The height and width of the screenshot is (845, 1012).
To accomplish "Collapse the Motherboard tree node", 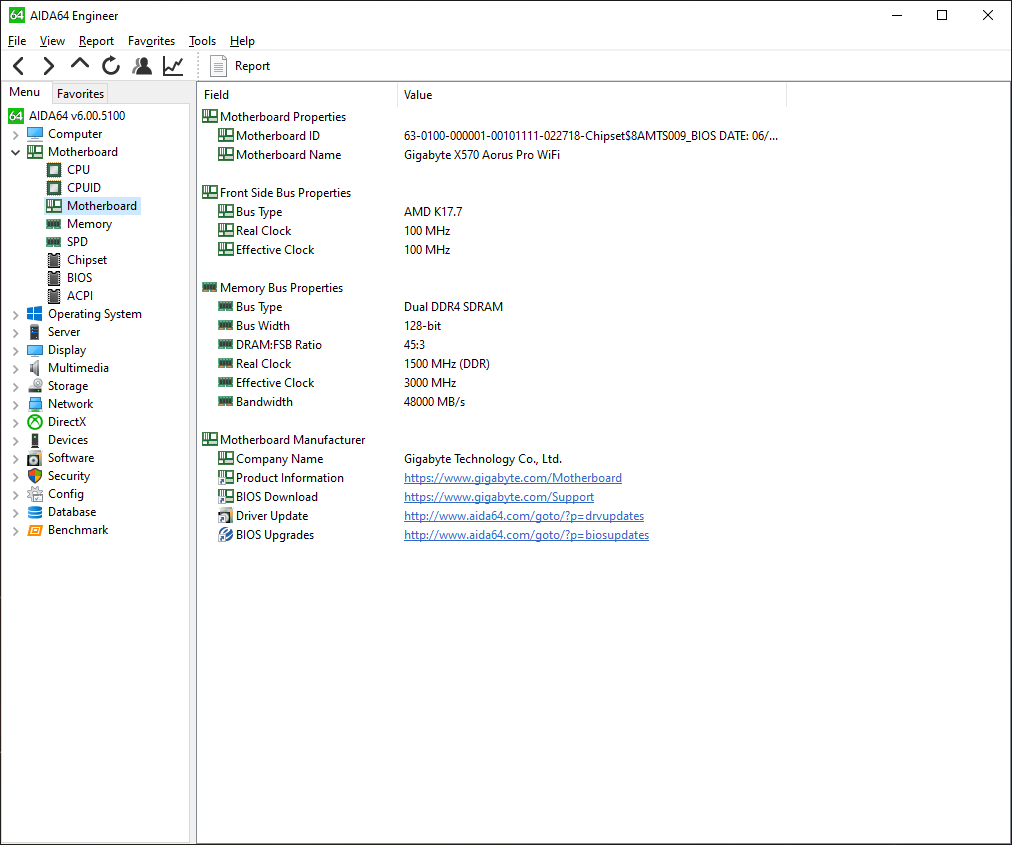I will (15, 152).
